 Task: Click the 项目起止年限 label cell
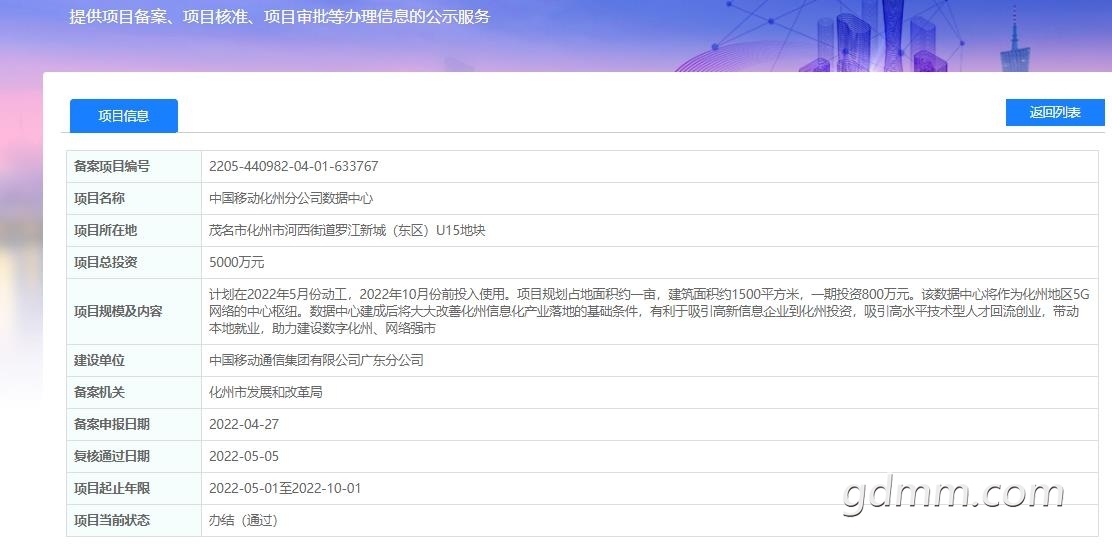(134, 488)
